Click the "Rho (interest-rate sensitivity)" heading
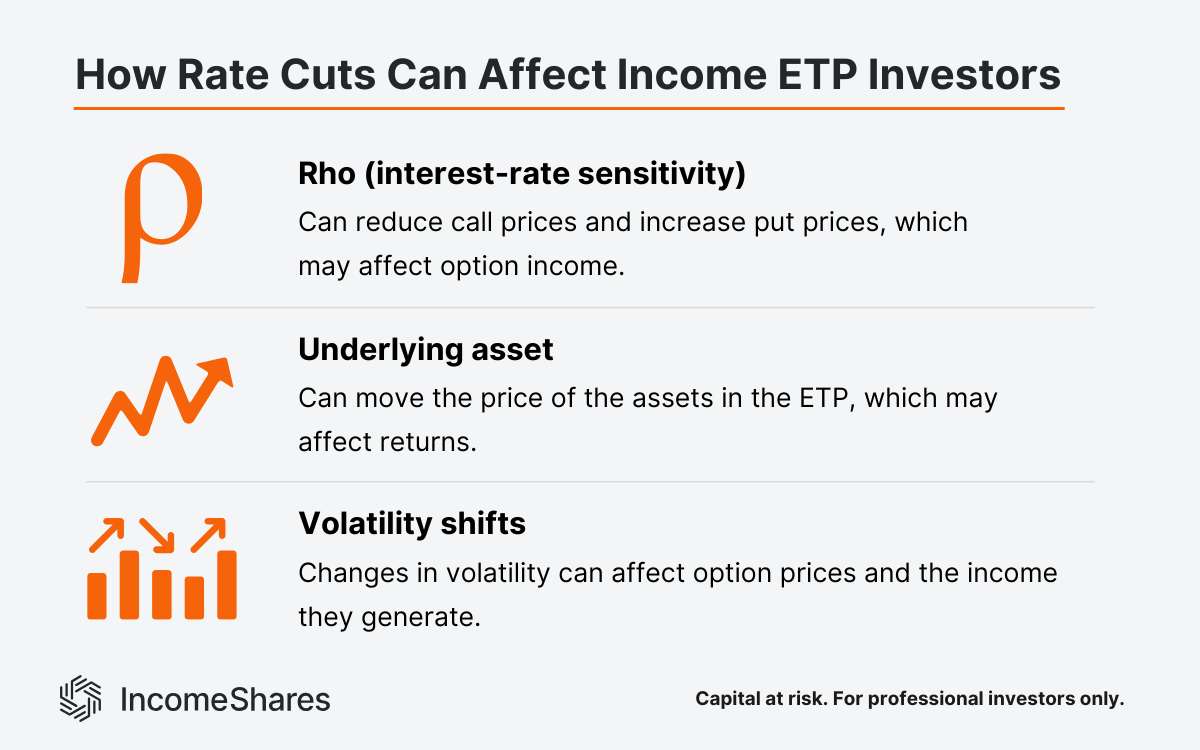1200x750 pixels. (x=522, y=174)
